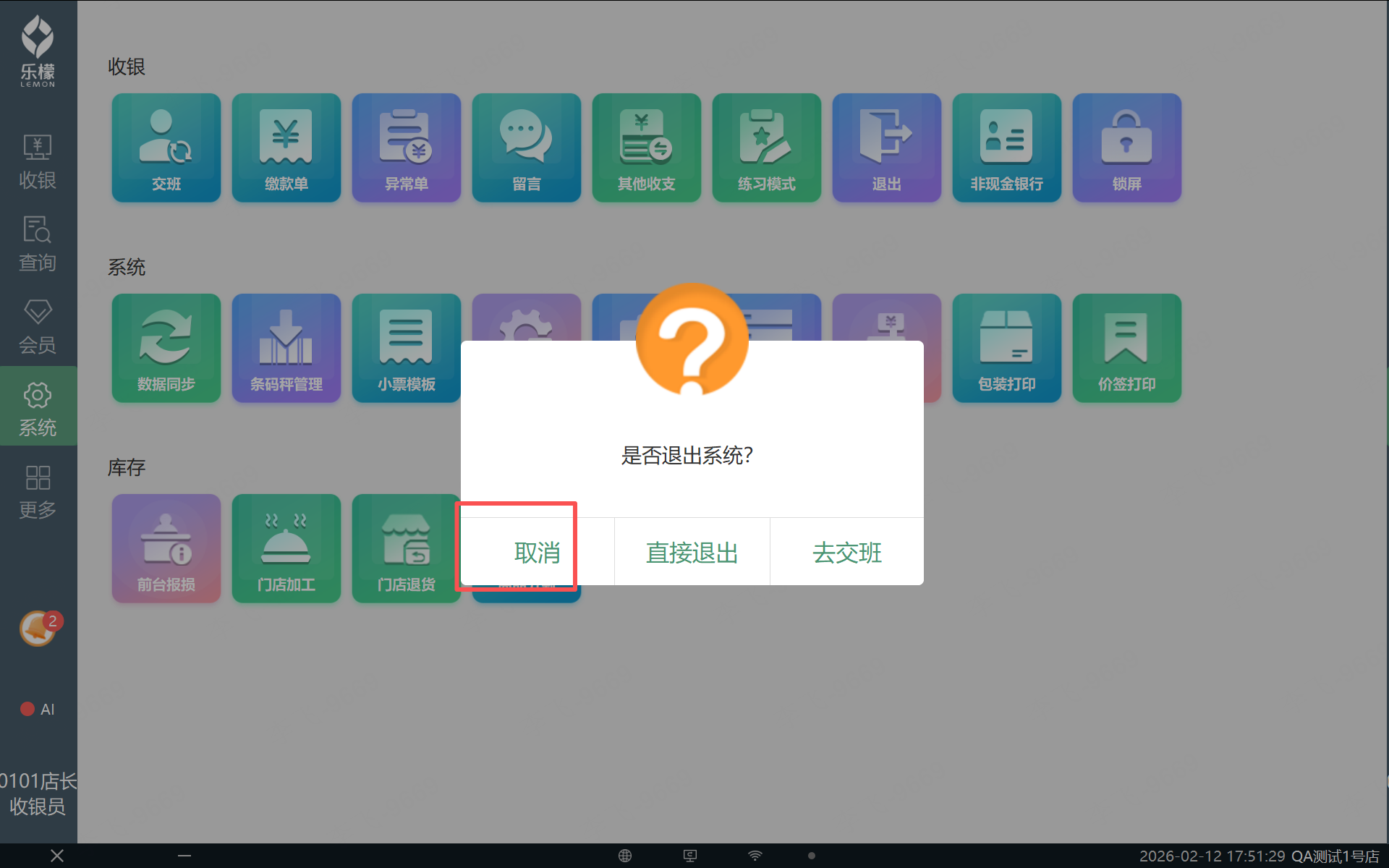1389x868 pixels.
Task: Open the 价签打印 price tag printing tile
Action: click(x=1126, y=348)
